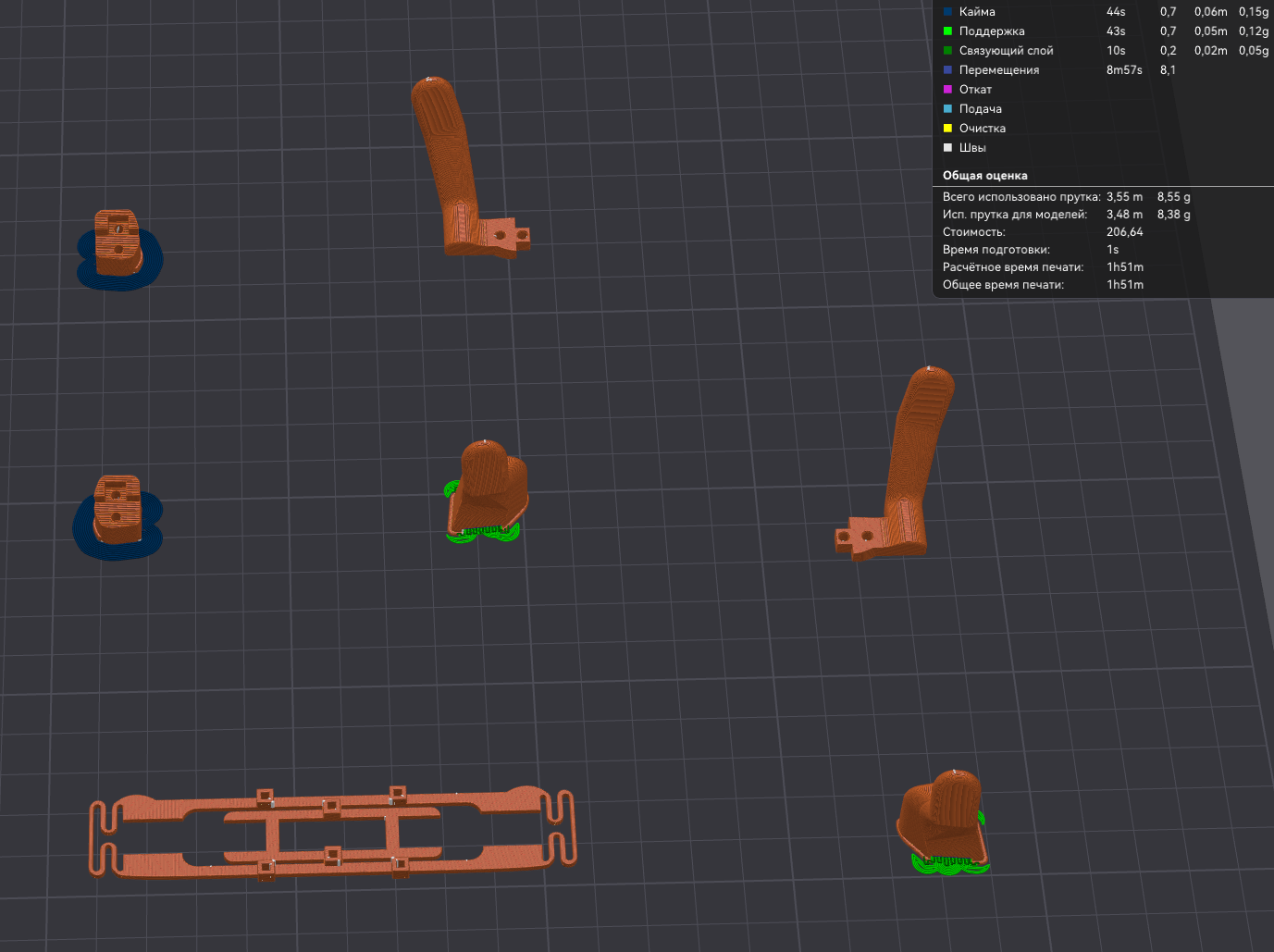Viewport: 1274px width, 952px height.
Task: Select the center model with green supports
Action: point(489,486)
